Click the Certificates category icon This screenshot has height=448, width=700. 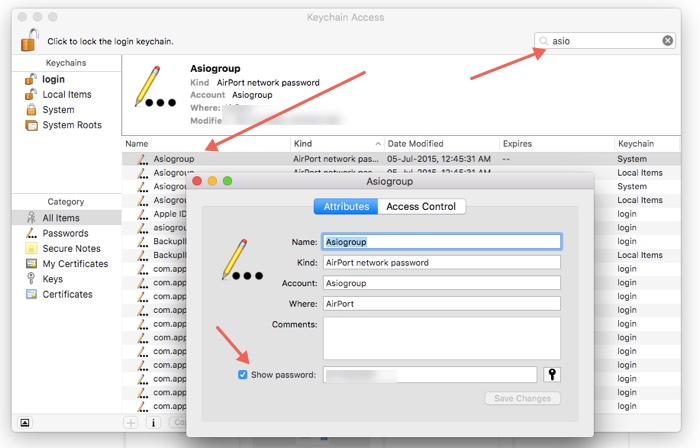coord(31,294)
